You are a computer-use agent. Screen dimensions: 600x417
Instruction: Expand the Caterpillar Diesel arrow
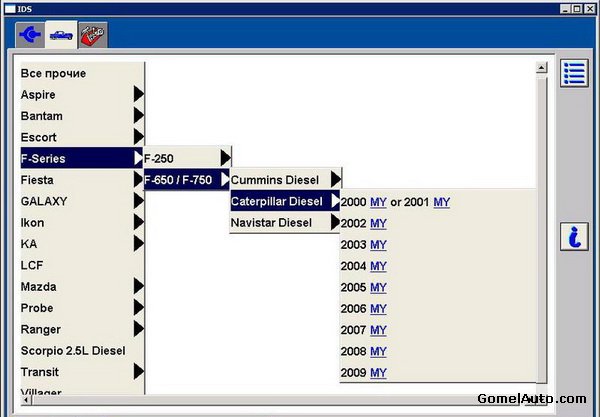tap(335, 201)
